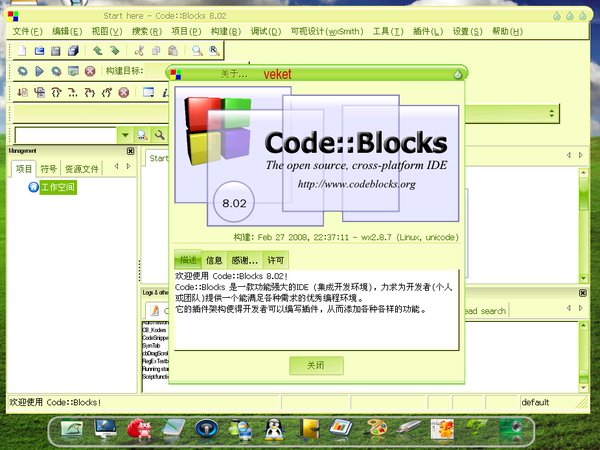Select the 工作空间 workspace tree node
This screenshot has height=450, width=600.
point(57,187)
